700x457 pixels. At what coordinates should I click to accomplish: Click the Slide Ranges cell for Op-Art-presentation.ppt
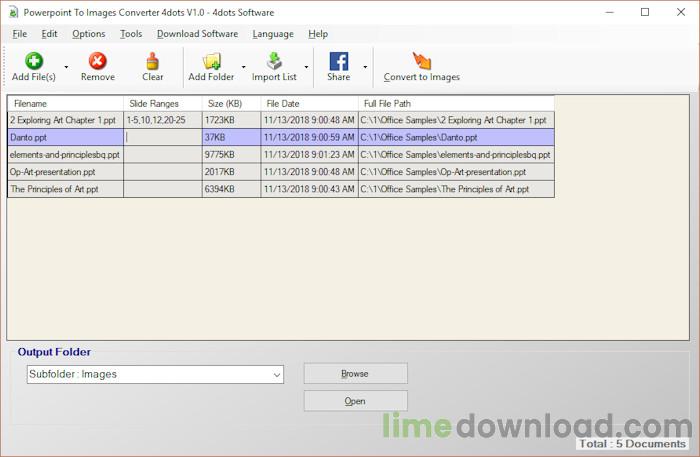click(163, 172)
